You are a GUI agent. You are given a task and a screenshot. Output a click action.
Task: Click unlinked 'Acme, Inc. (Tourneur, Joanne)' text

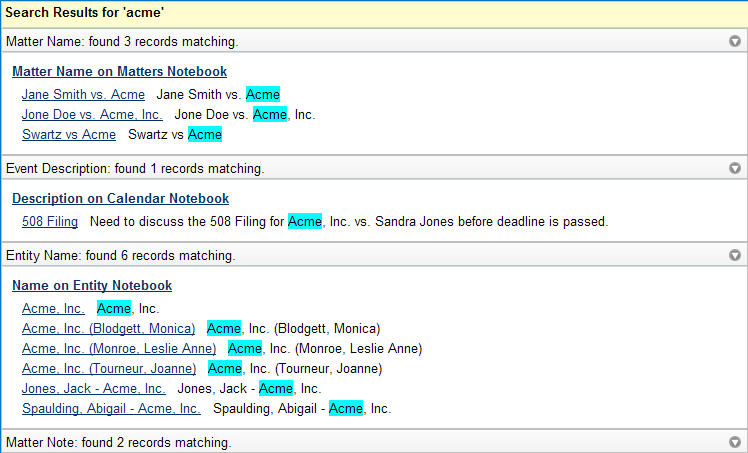tap(295, 369)
